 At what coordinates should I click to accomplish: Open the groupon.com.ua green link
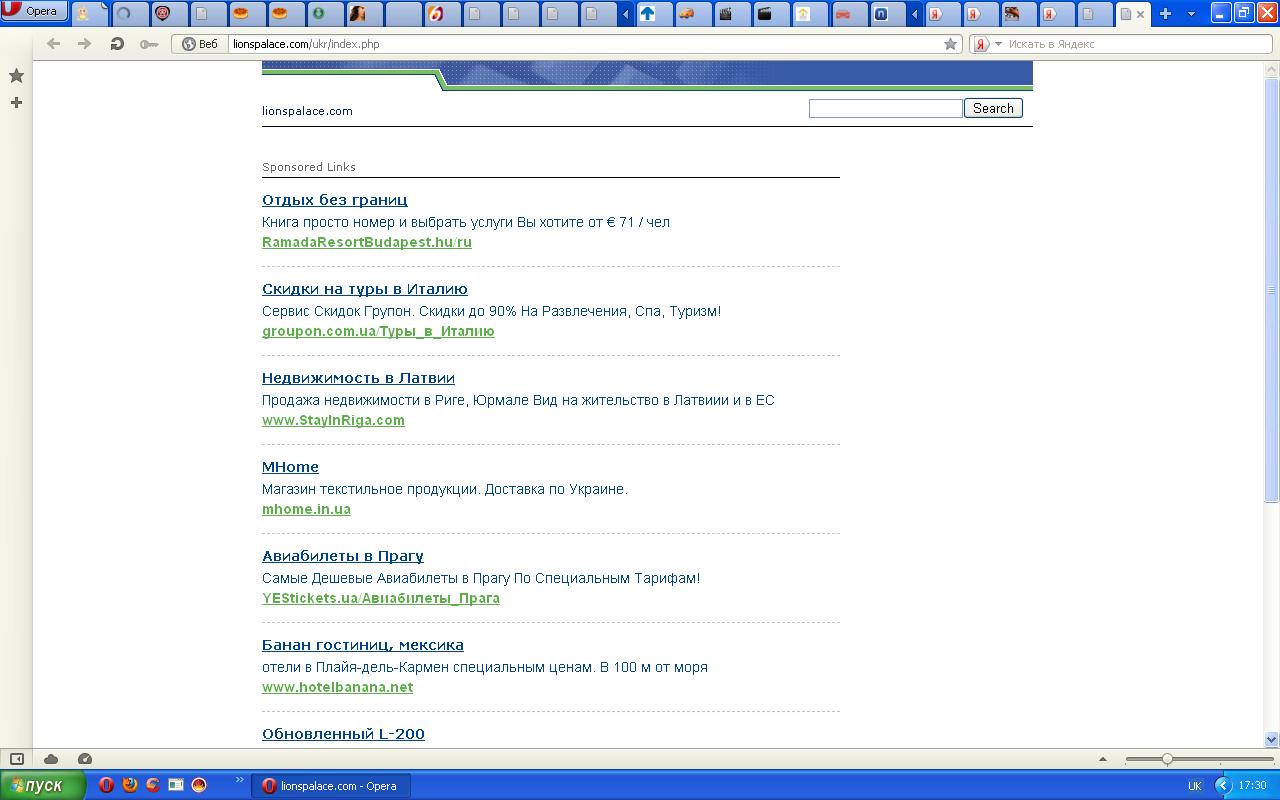pos(378,331)
